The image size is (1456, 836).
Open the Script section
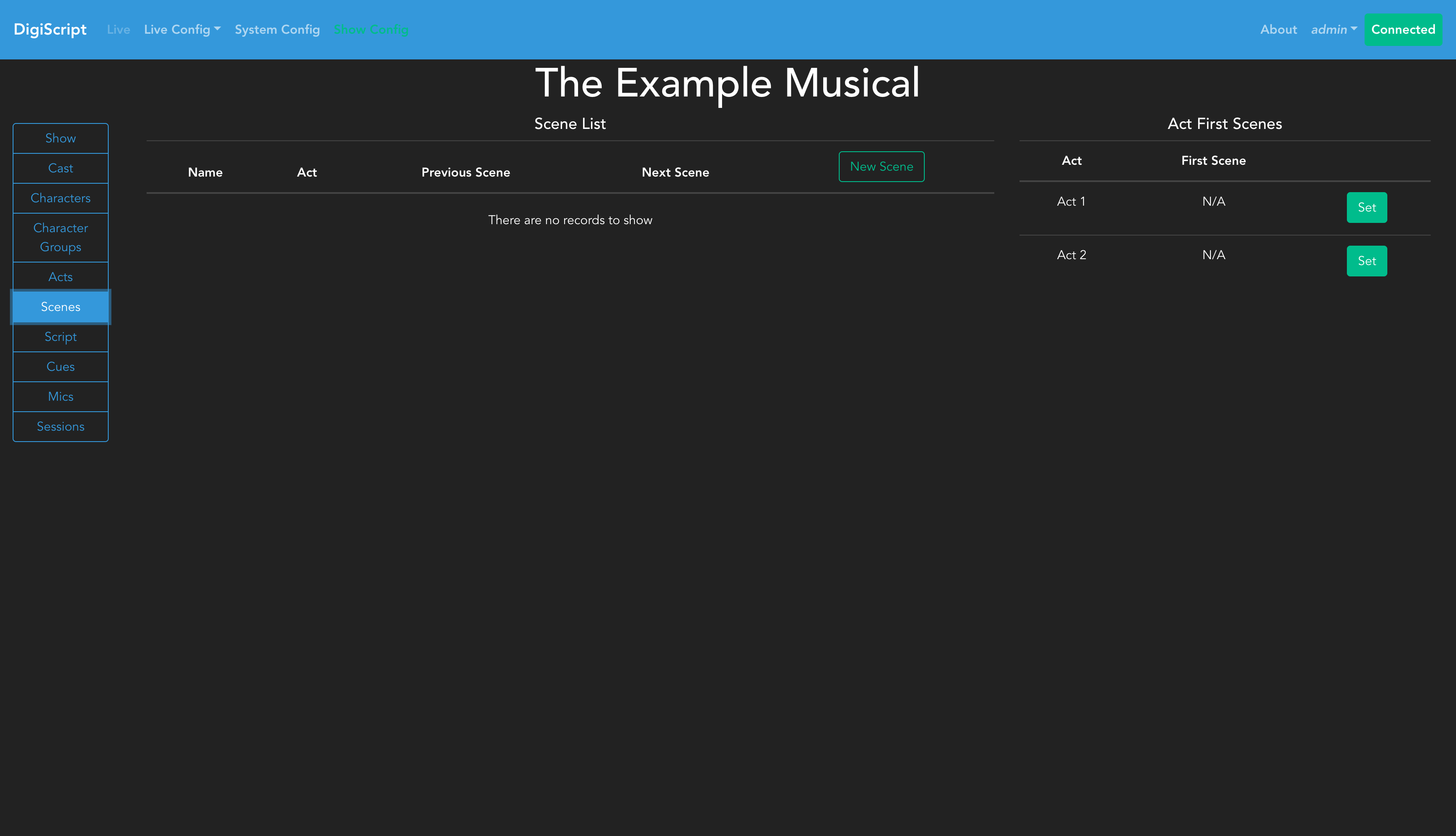(x=60, y=337)
